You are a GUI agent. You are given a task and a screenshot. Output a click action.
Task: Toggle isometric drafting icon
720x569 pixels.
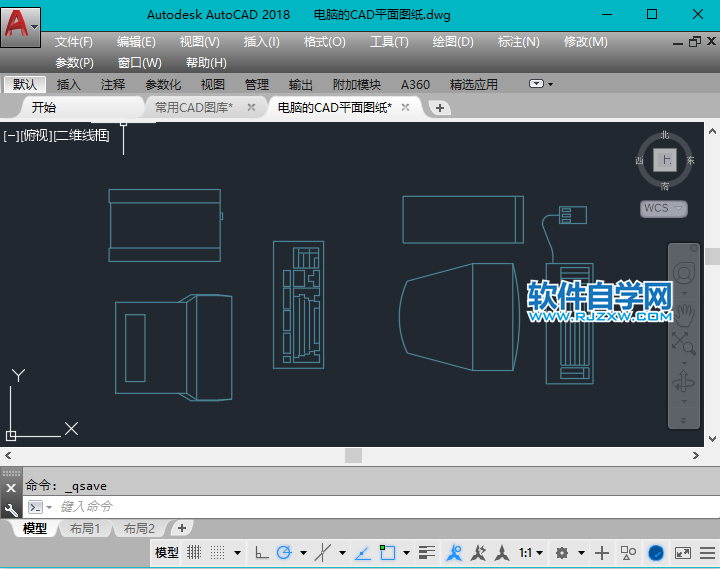pyautogui.click(x=323, y=552)
